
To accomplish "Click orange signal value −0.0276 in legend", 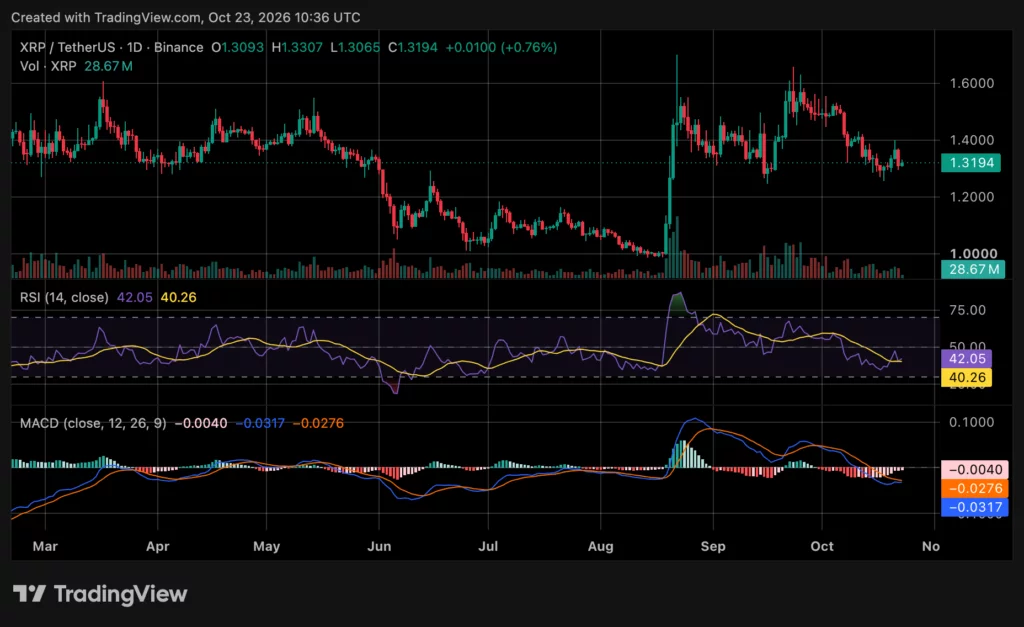I will (x=318, y=423).
